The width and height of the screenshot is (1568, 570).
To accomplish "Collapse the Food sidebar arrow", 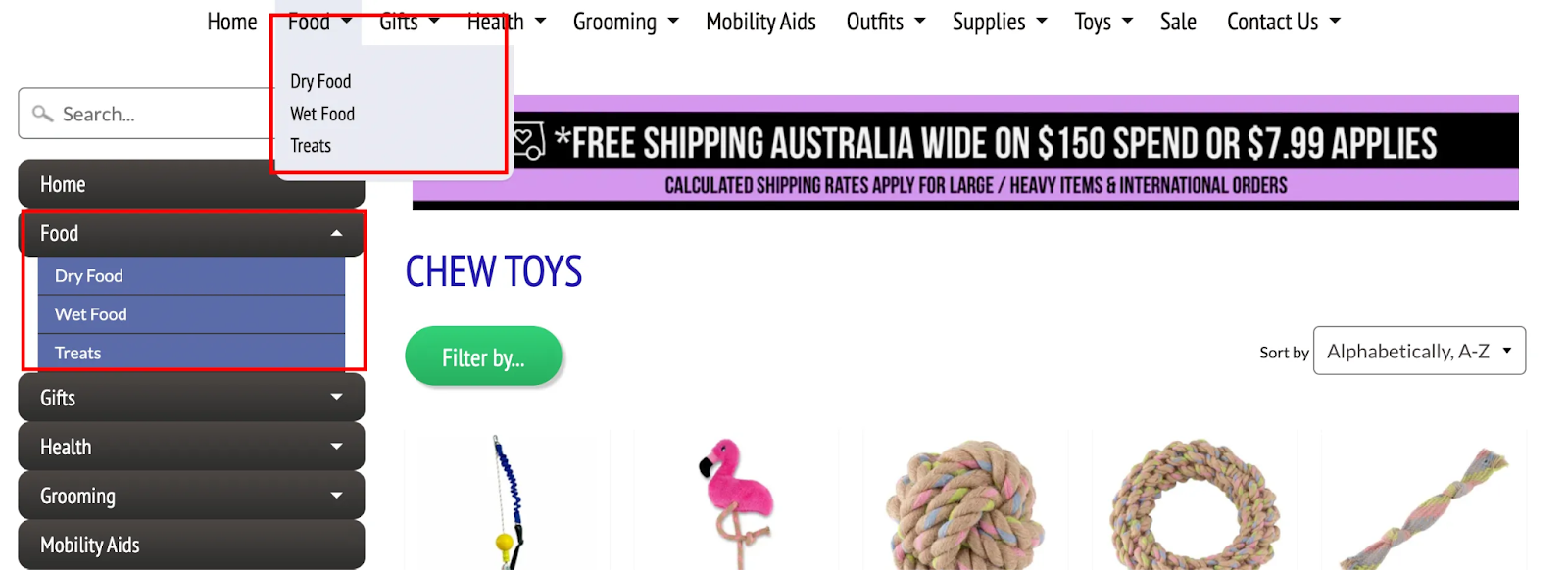I will [x=336, y=233].
